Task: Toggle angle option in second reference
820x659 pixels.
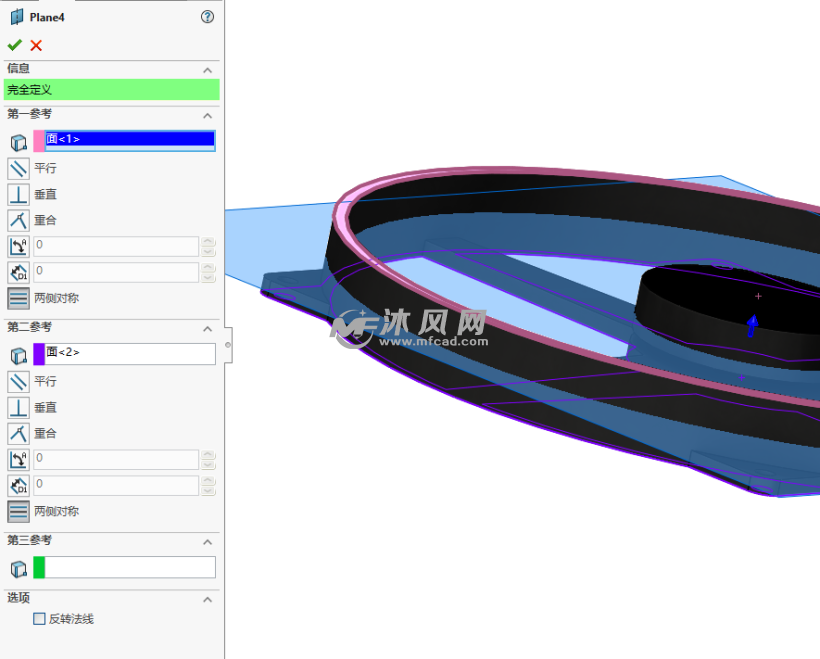Action: 18,460
